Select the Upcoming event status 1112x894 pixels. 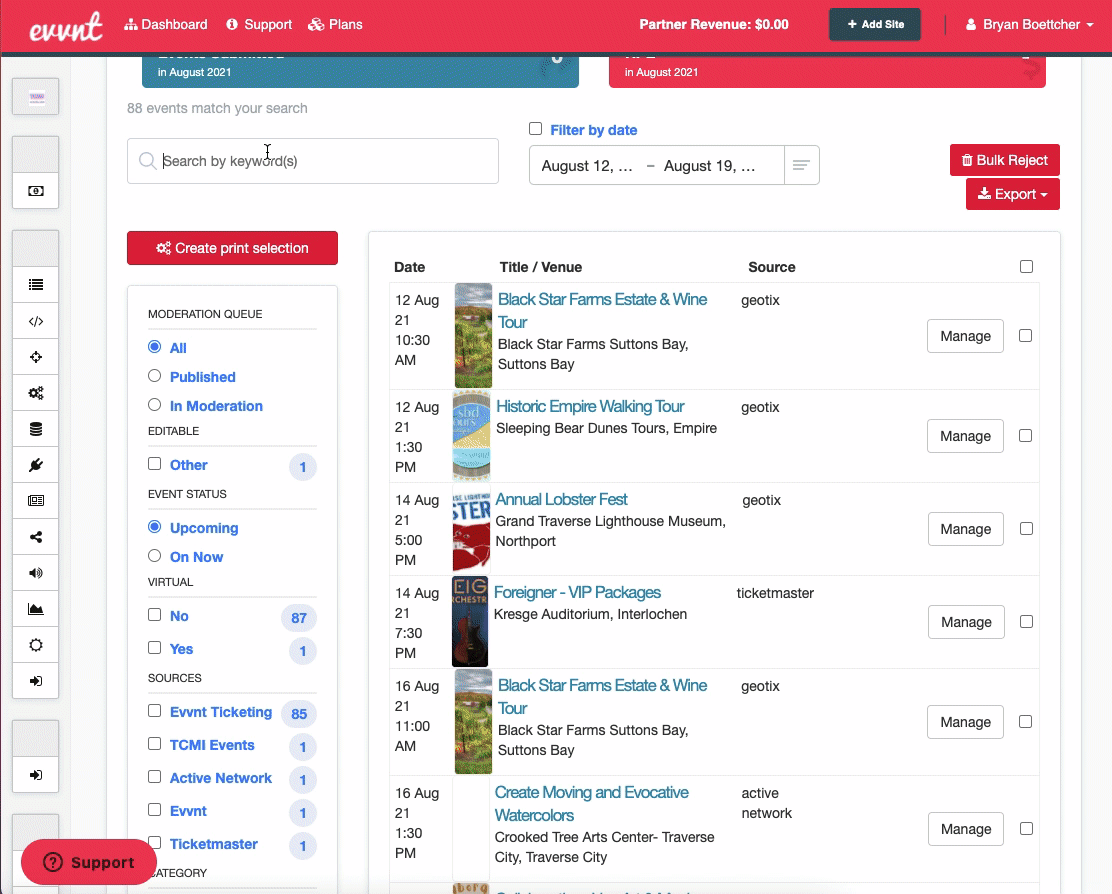[155, 527]
